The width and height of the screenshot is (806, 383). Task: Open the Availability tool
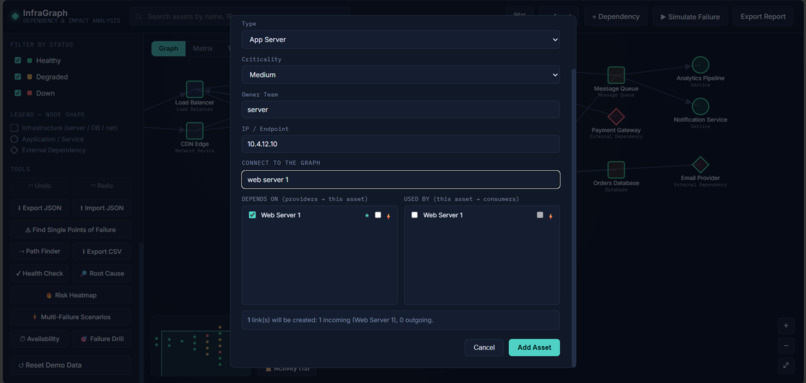click(x=40, y=339)
